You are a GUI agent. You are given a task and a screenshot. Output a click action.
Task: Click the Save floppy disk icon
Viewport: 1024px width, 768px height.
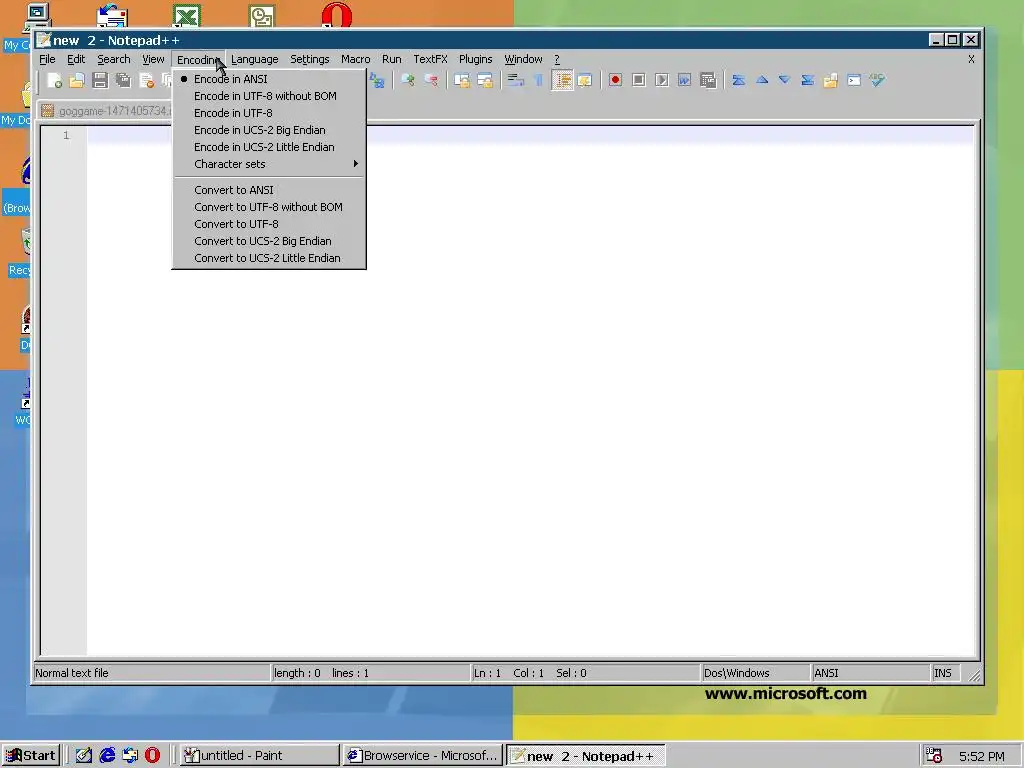[x=100, y=80]
